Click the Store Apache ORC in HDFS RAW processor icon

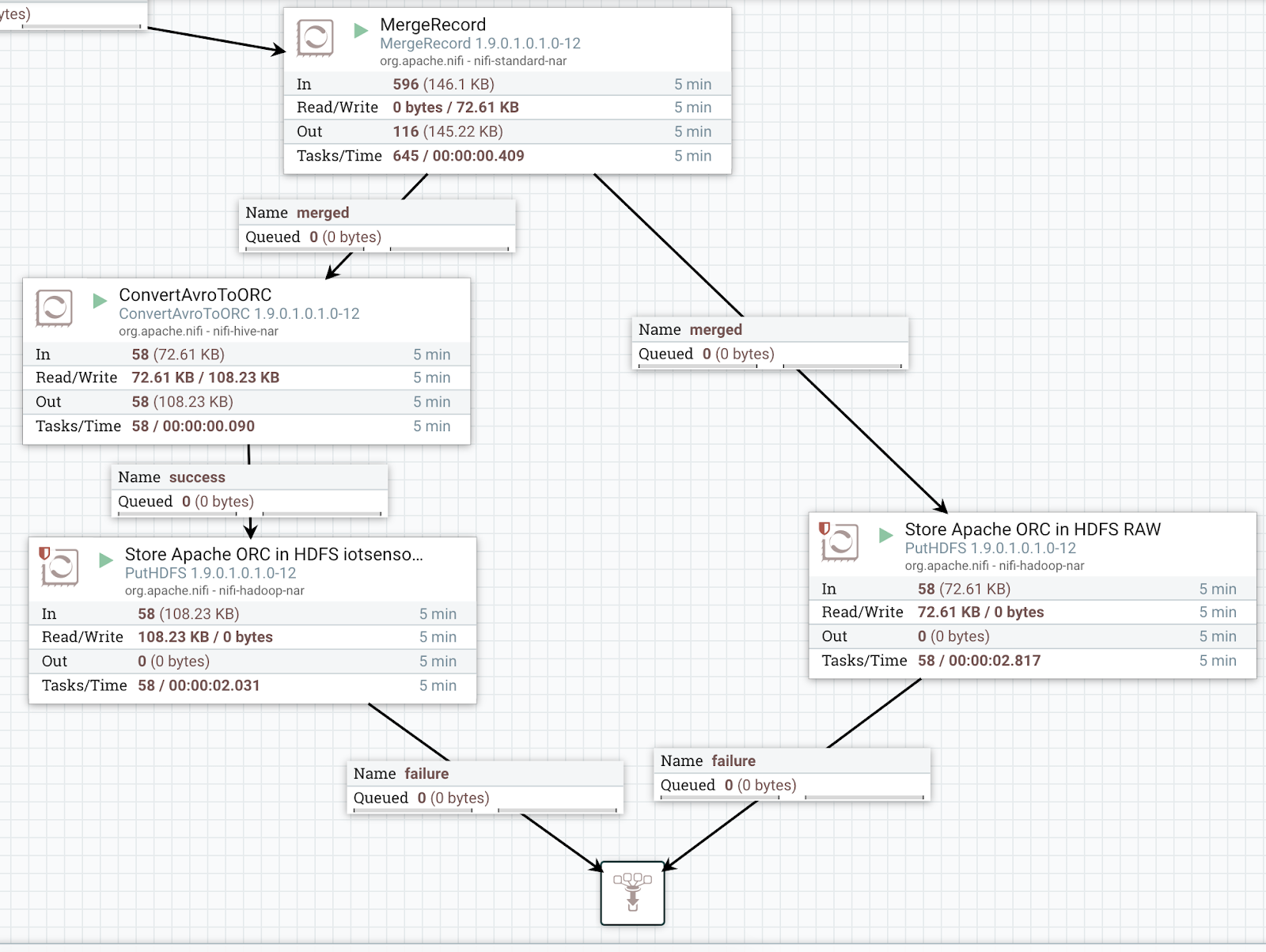point(840,542)
